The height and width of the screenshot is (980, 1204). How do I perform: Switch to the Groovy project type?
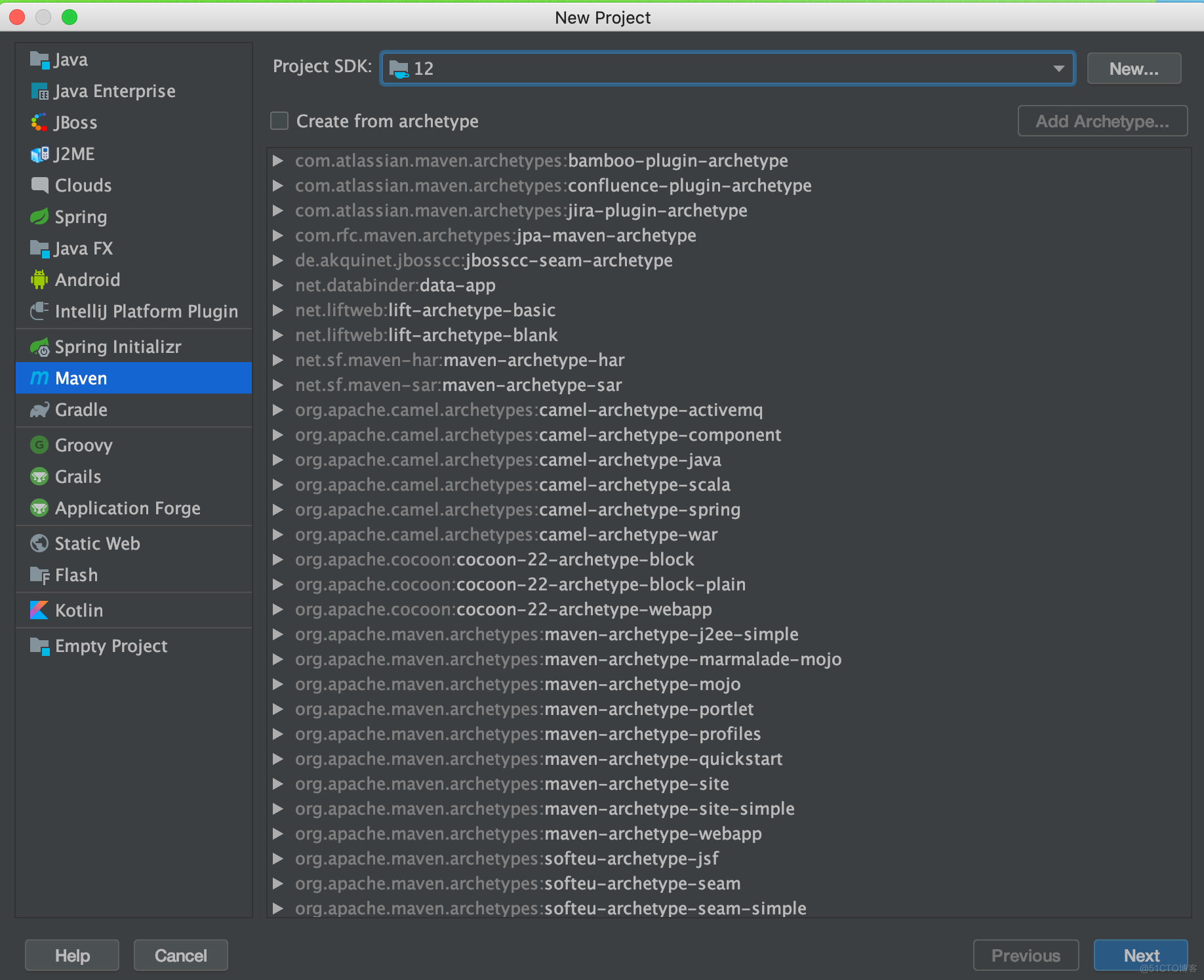point(134,445)
